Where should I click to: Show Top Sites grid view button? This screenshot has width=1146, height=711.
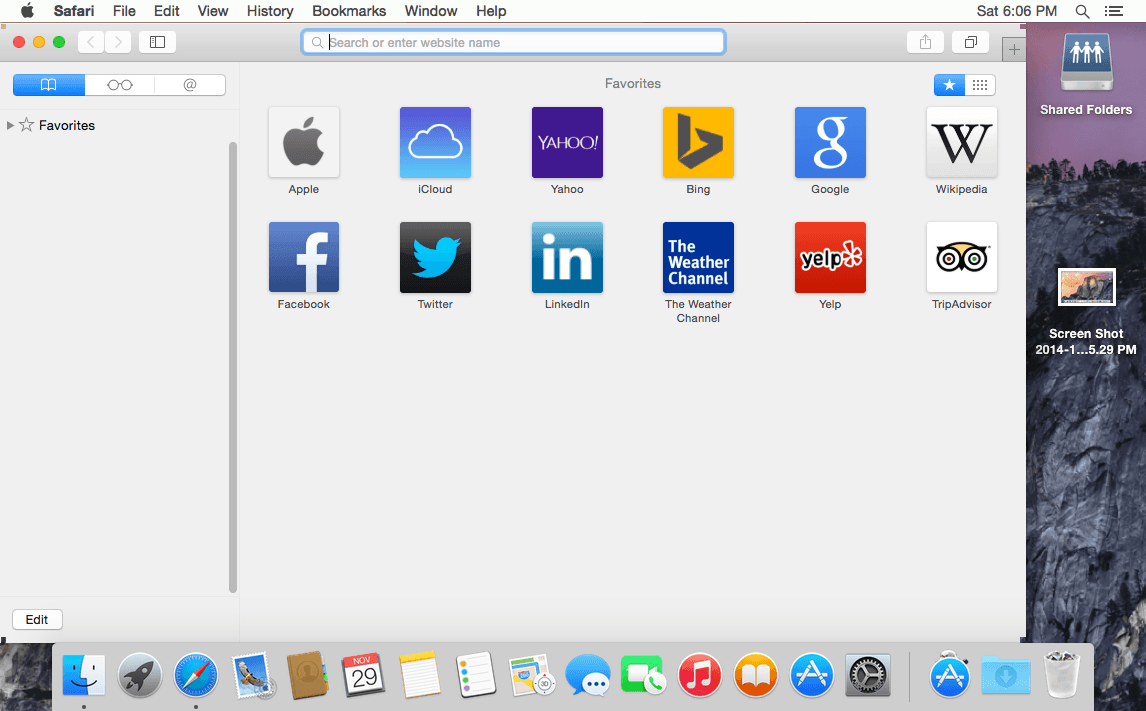tap(980, 85)
